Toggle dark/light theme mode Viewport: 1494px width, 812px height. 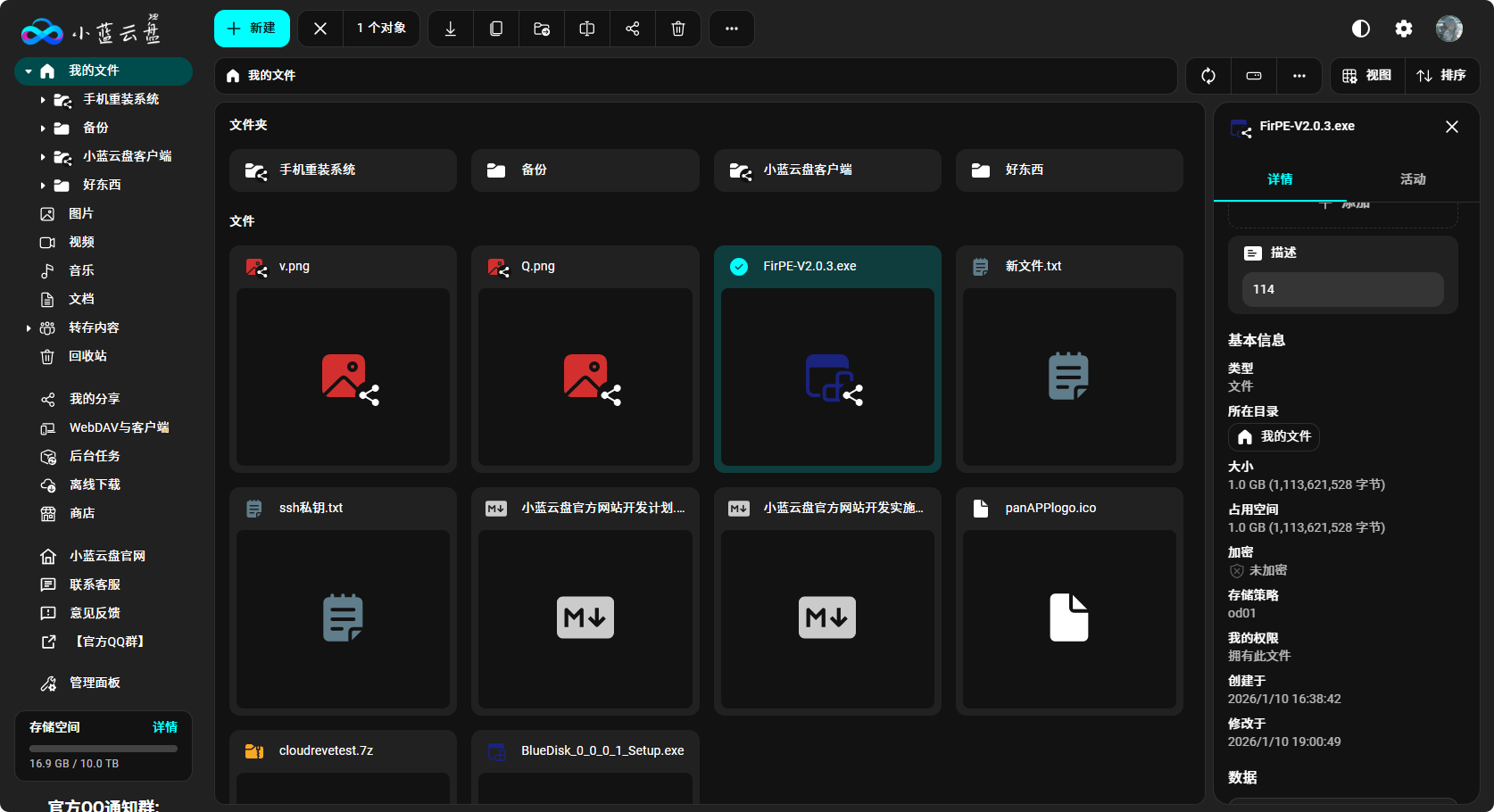click(x=1361, y=29)
